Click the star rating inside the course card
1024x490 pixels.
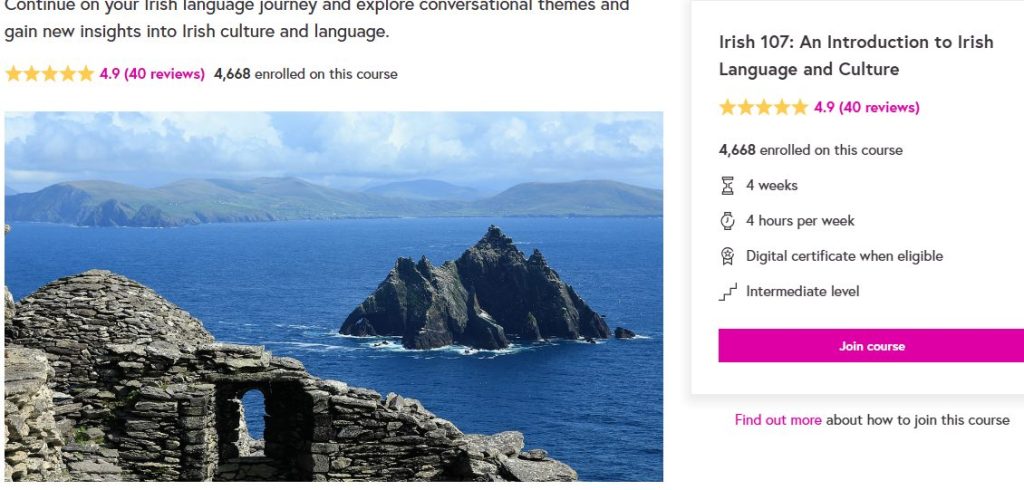point(763,107)
